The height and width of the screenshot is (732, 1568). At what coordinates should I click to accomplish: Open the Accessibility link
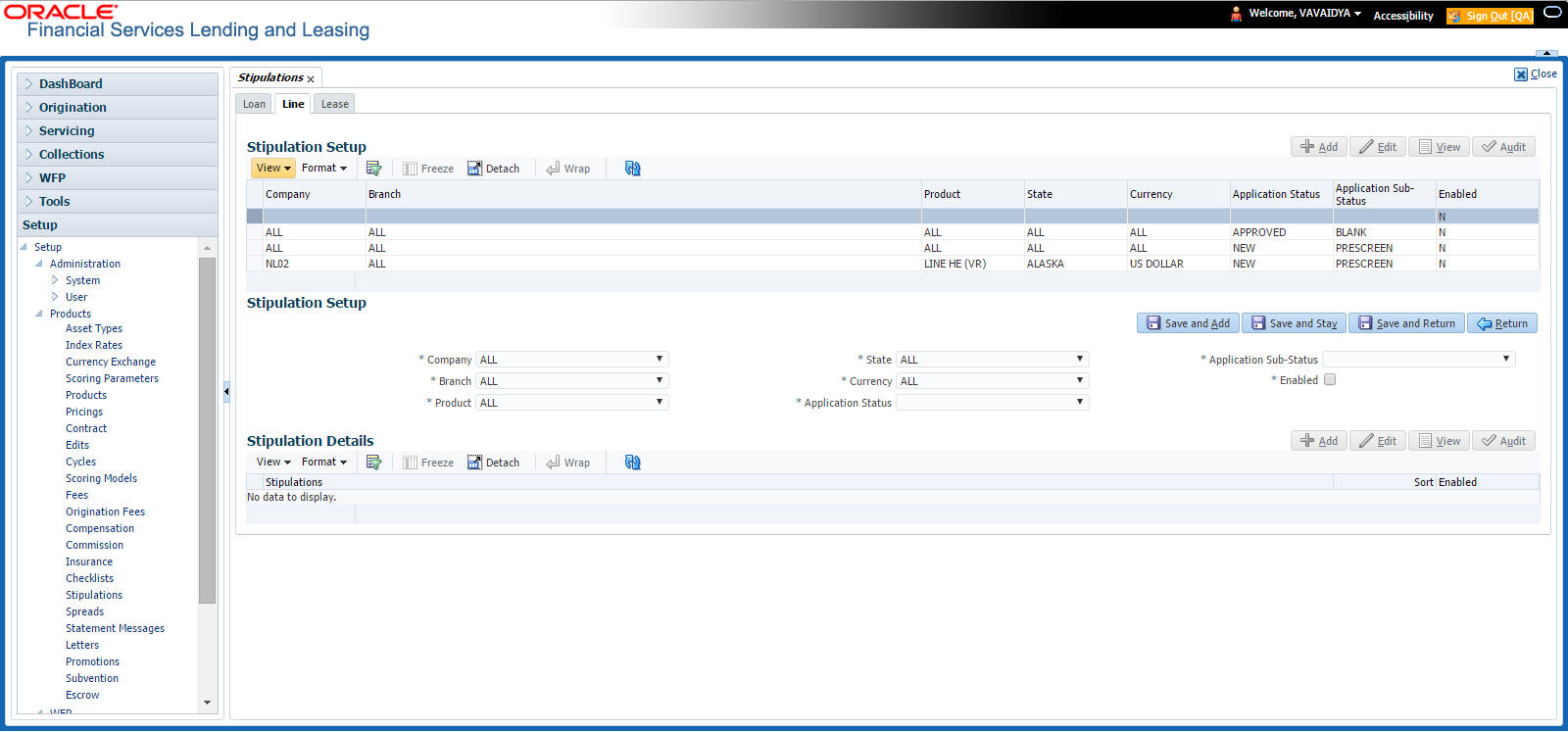point(1402,16)
